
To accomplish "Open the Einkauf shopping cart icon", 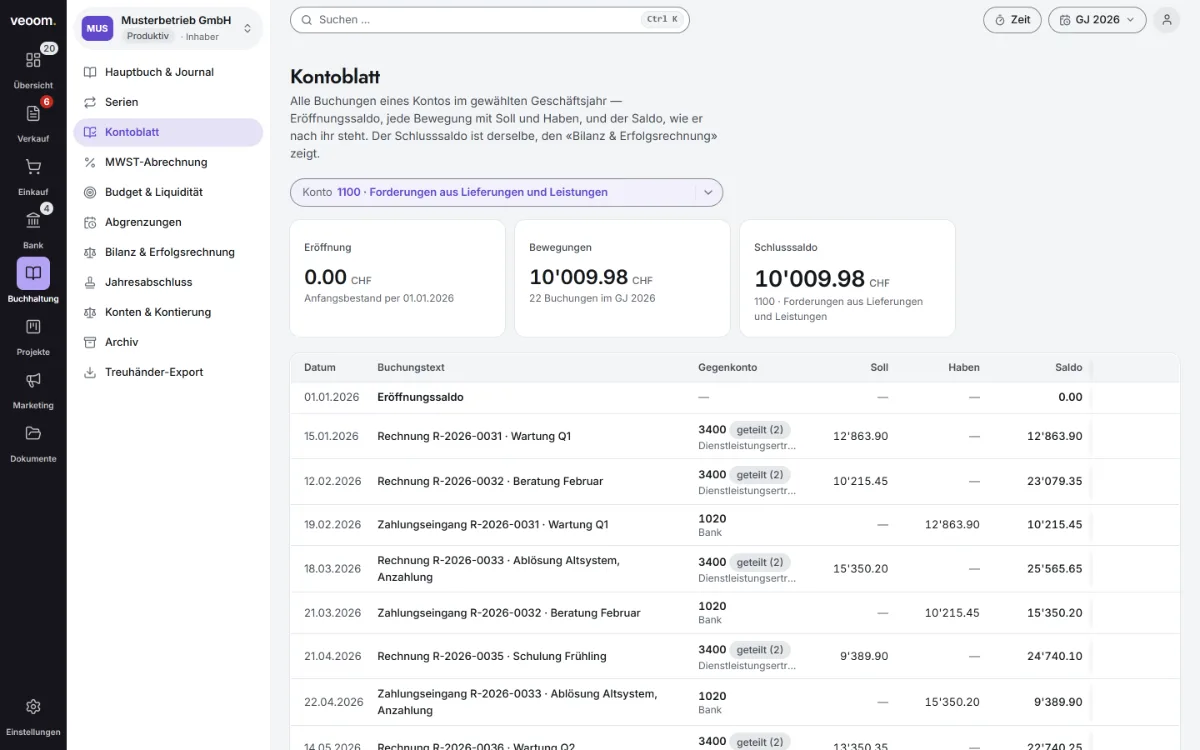I will 33,167.
